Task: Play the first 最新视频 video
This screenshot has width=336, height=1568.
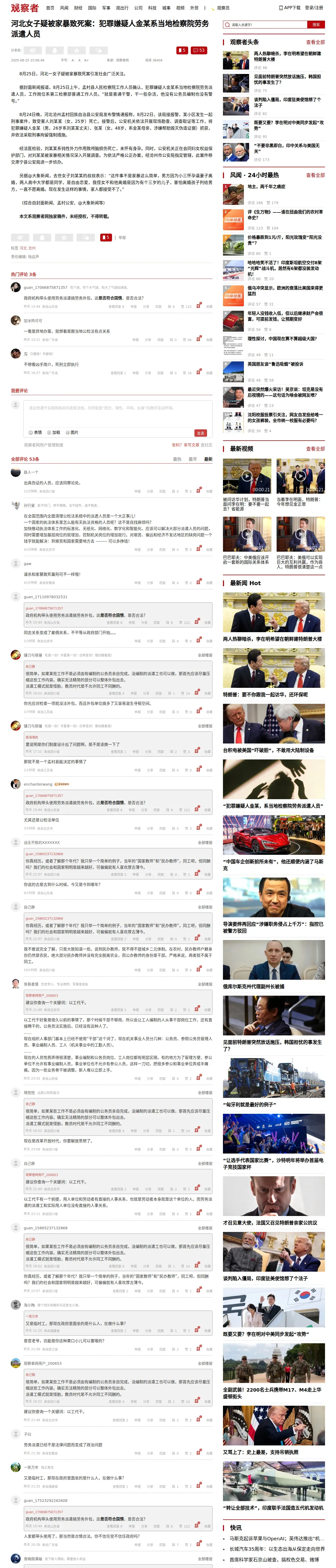Action: 247,476
